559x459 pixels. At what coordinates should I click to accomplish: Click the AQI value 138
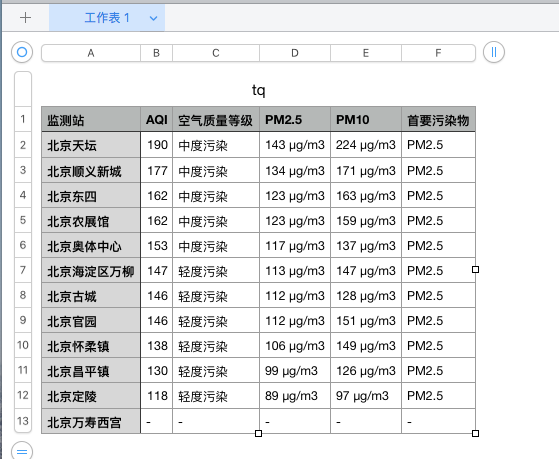coord(157,345)
